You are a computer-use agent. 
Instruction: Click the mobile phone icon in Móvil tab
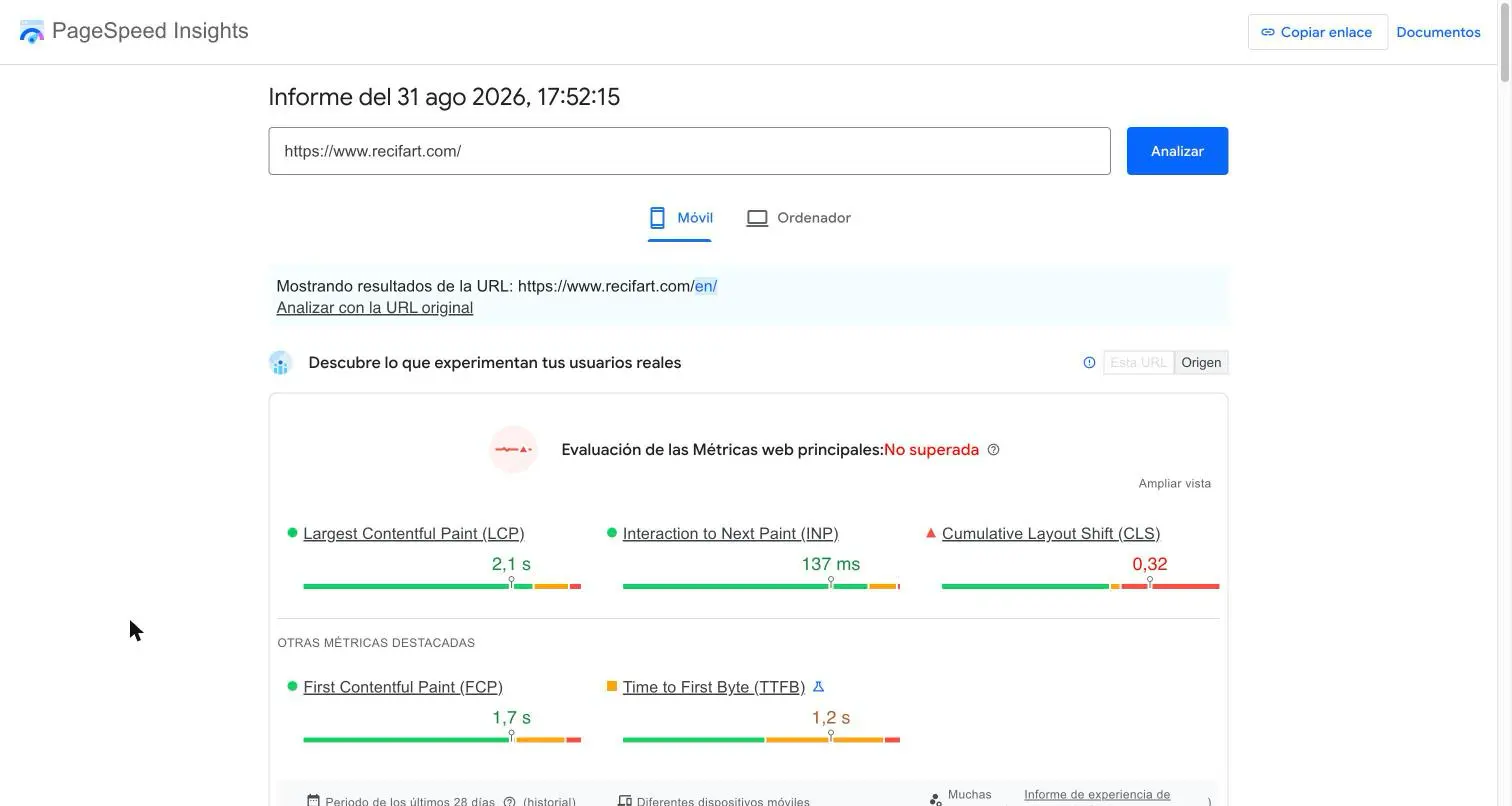[x=657, y=218]
